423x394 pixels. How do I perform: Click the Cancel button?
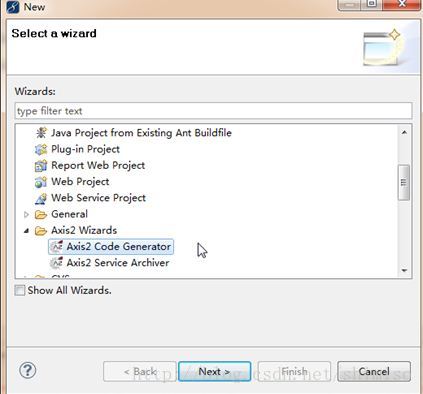coord(374,371)
